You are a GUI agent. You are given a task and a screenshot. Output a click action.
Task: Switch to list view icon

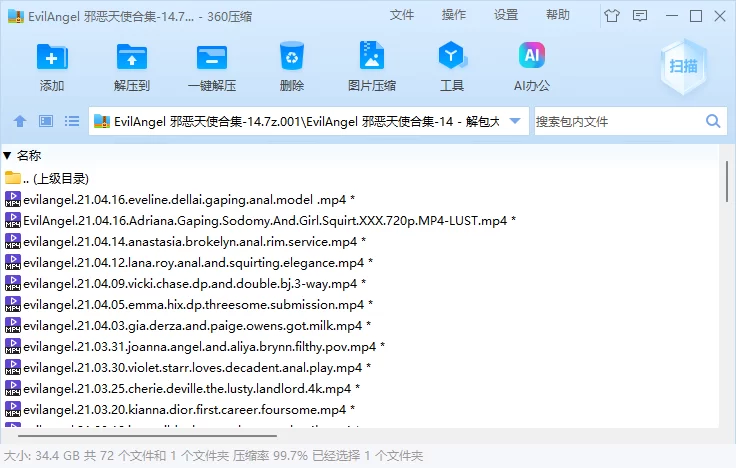(72, 121)
